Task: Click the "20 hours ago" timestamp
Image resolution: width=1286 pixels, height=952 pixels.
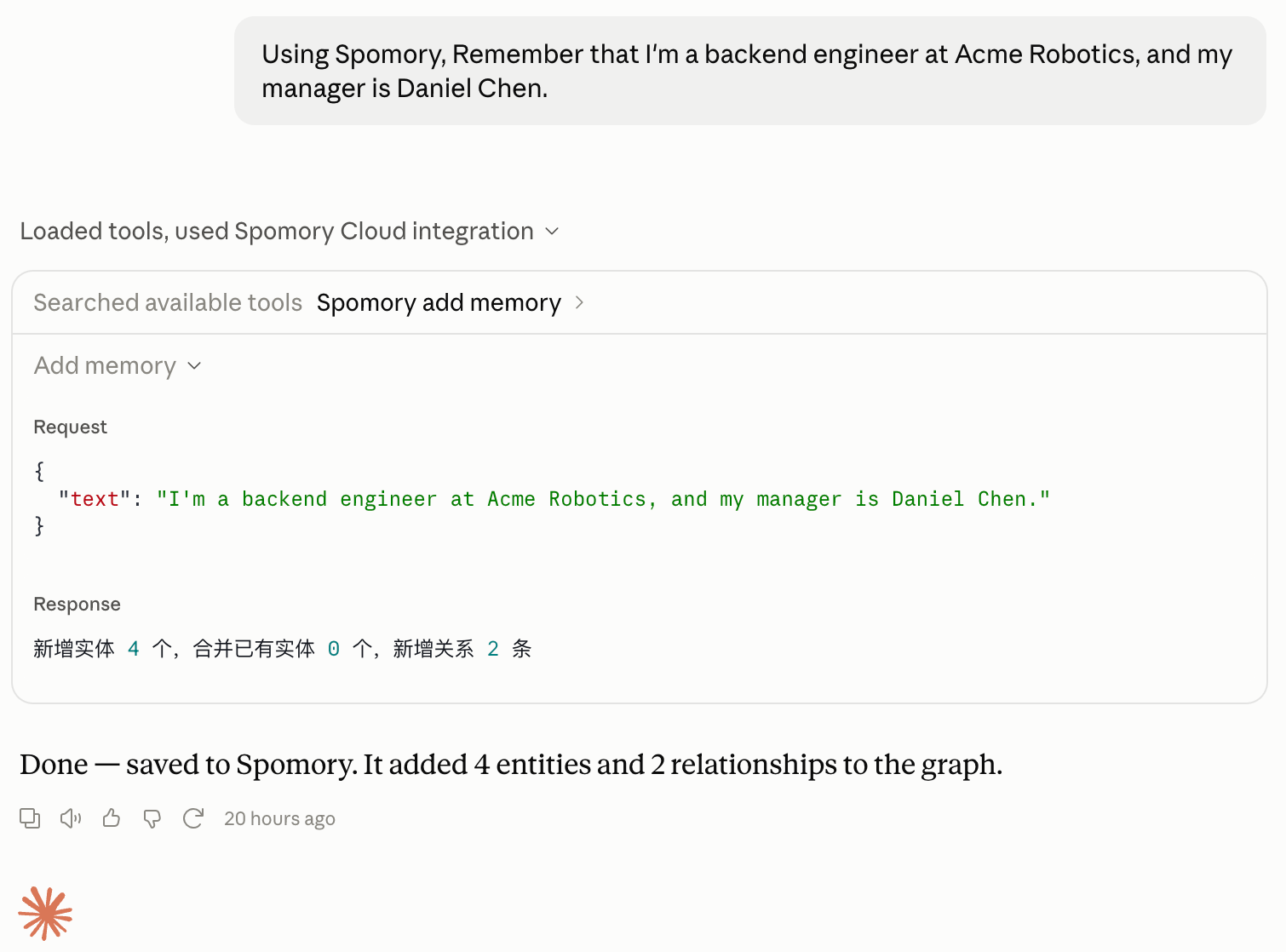Action: pos(279,818)
